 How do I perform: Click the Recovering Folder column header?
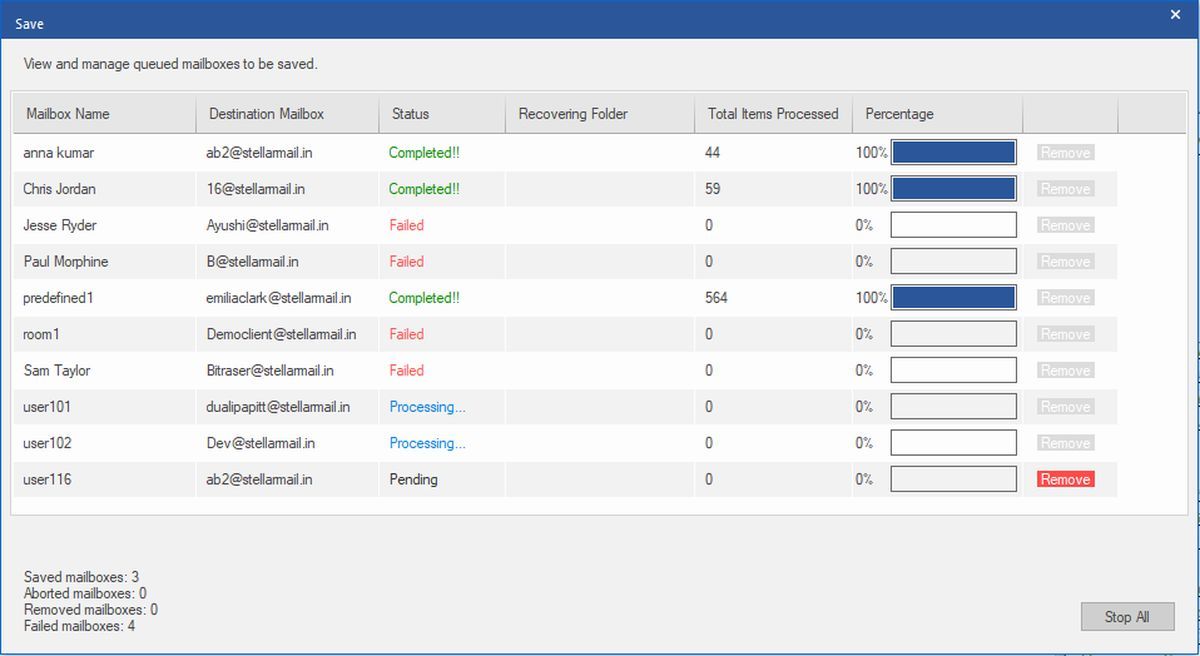coord(600,114)
